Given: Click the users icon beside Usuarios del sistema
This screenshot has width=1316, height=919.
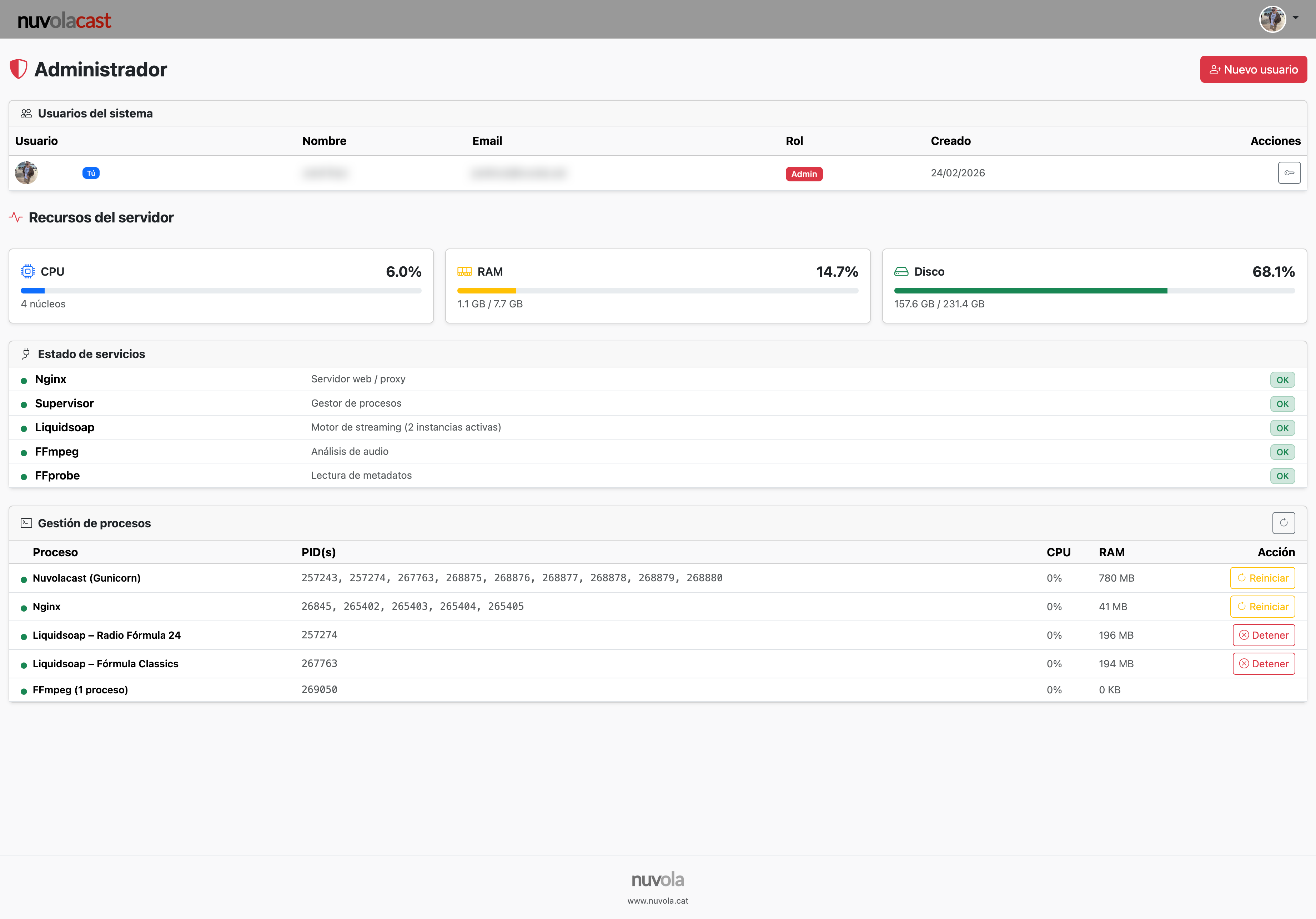Looking at the screenshot, I should click(x=26, y=113).
